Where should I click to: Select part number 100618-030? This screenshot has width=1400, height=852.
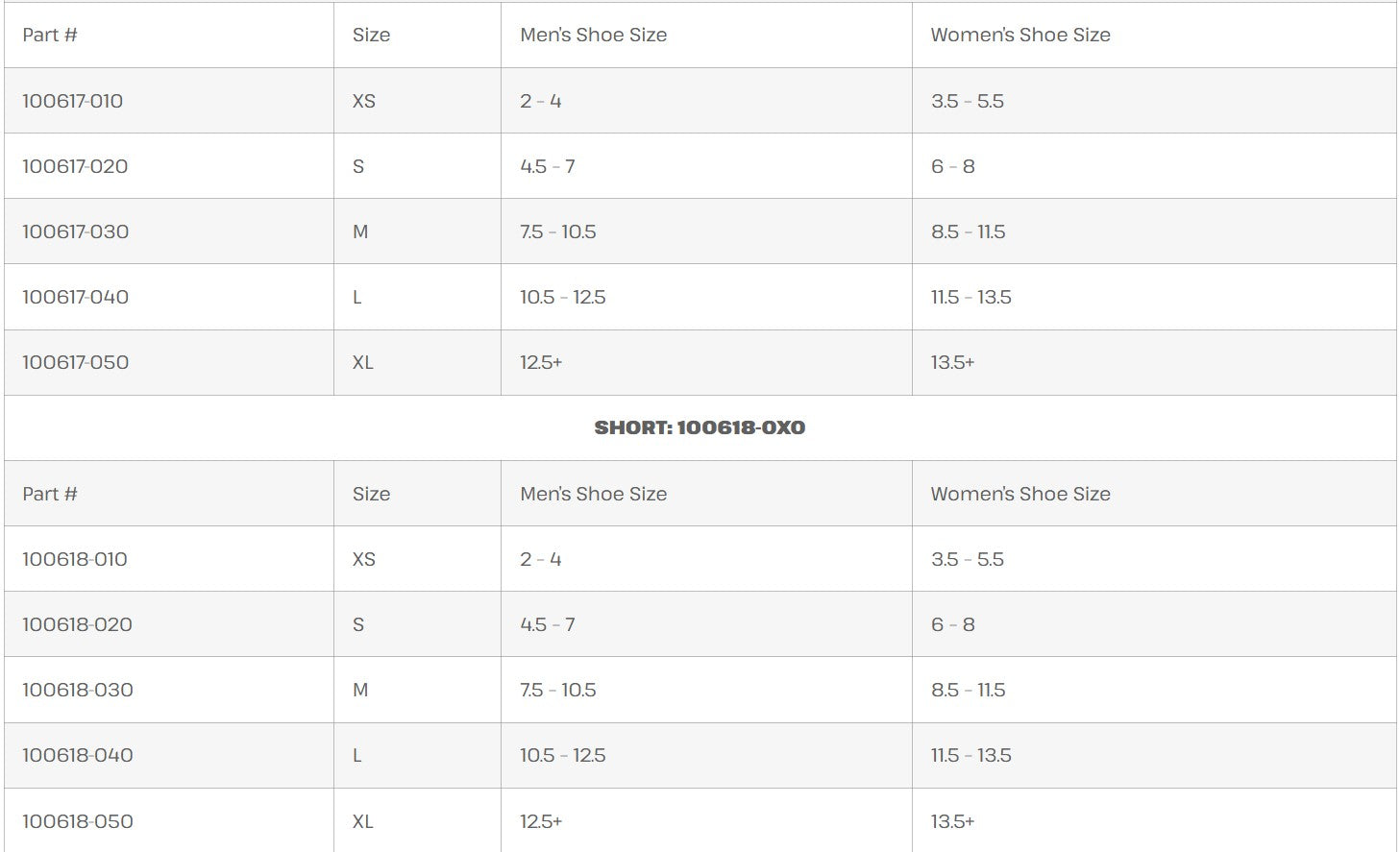78,690
